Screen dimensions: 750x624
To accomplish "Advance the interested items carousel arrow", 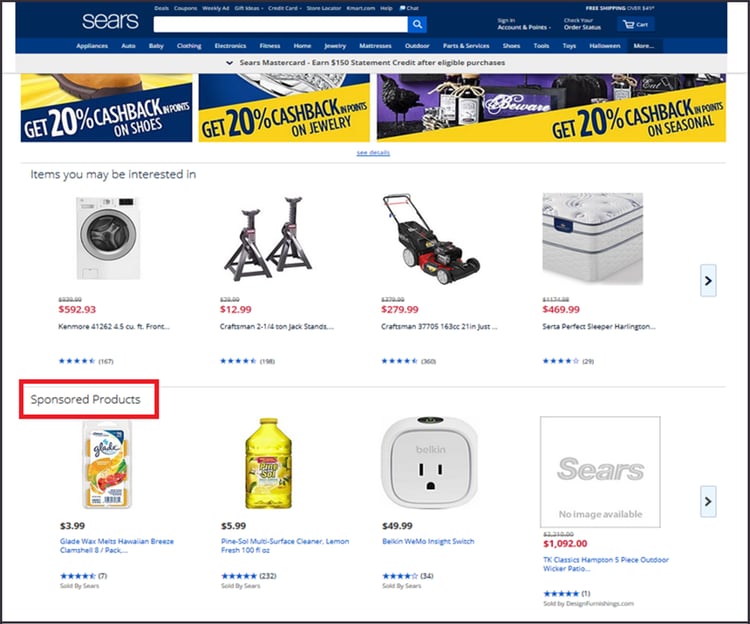I will coord(708,280).
